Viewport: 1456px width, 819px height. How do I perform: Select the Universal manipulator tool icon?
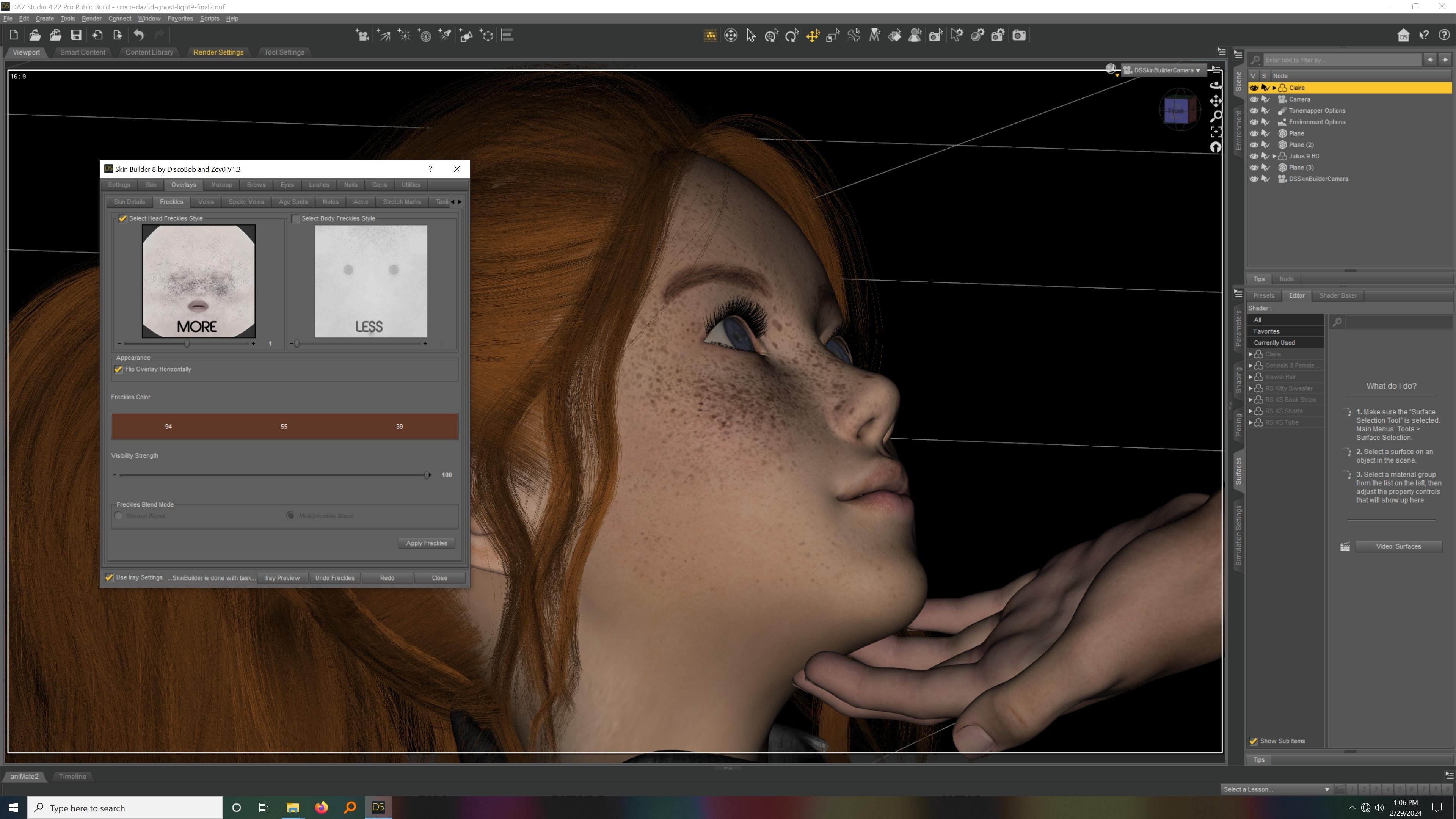point(730,36)
